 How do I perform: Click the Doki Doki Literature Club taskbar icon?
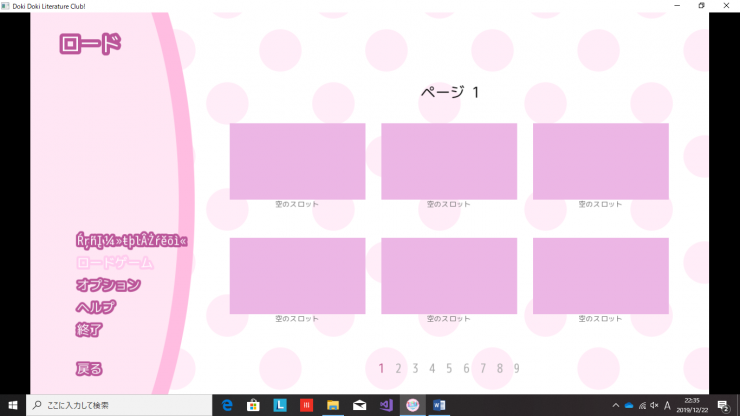click(412, 405)
